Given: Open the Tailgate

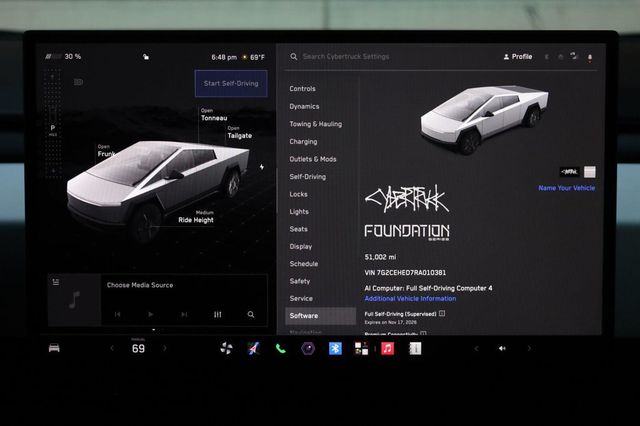Looking at the screenshot, I should point(240,133).
